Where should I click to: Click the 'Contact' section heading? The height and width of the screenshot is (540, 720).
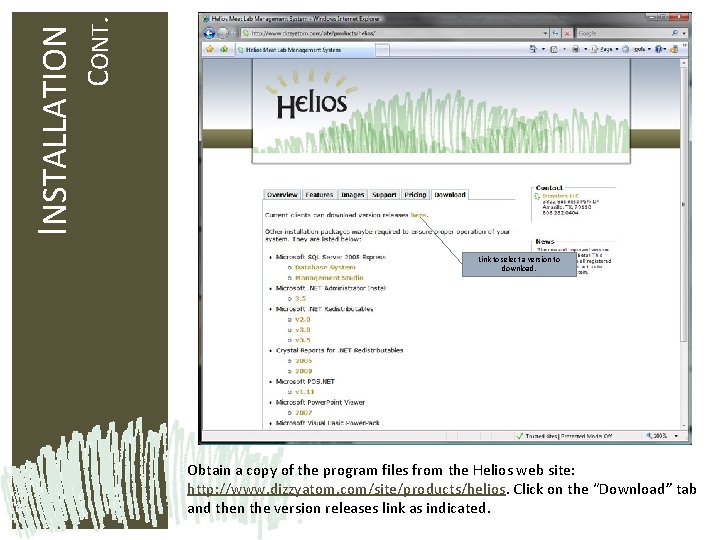549,188
